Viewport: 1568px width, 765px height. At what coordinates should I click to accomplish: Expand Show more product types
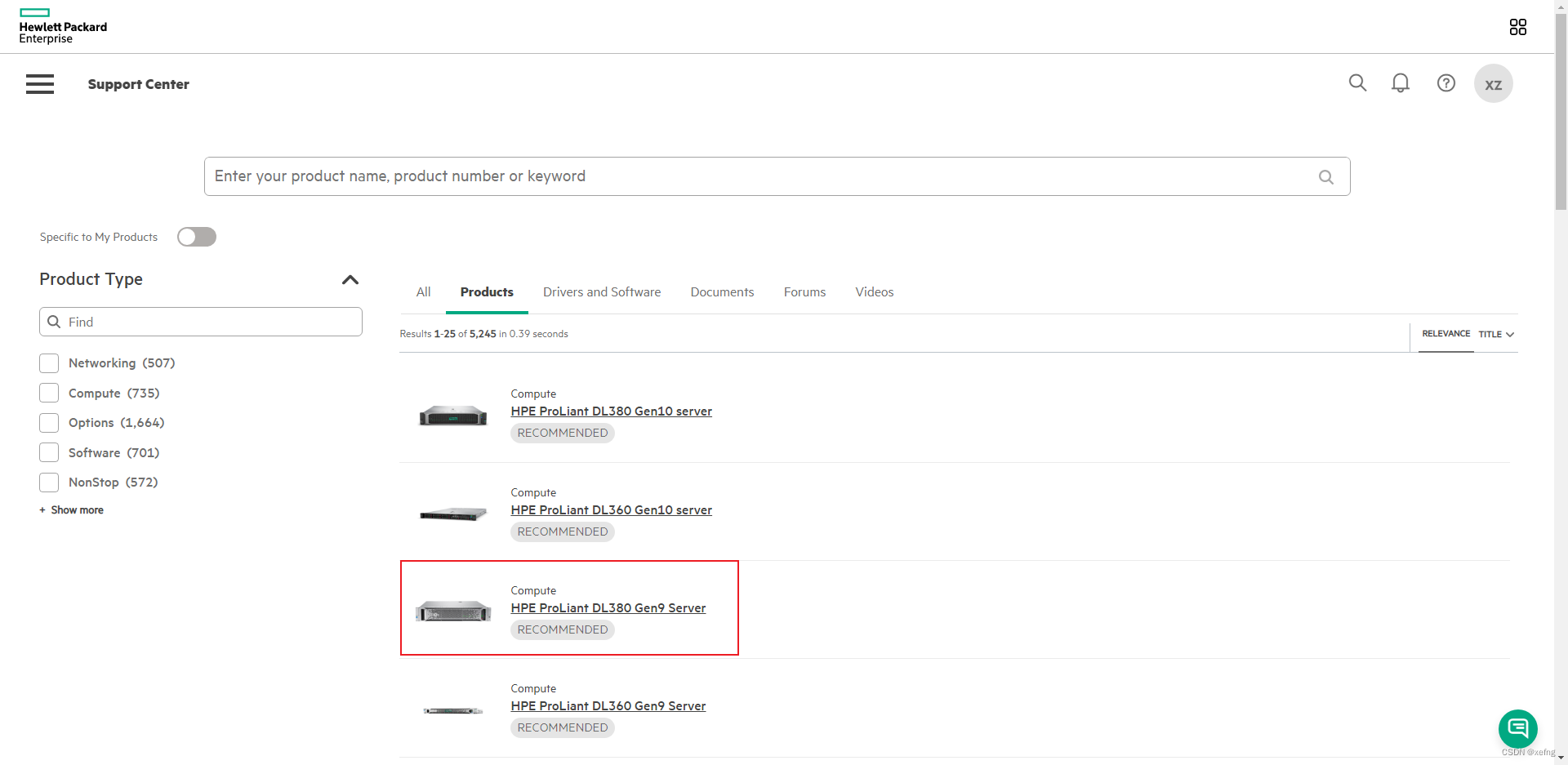(72, 510)
